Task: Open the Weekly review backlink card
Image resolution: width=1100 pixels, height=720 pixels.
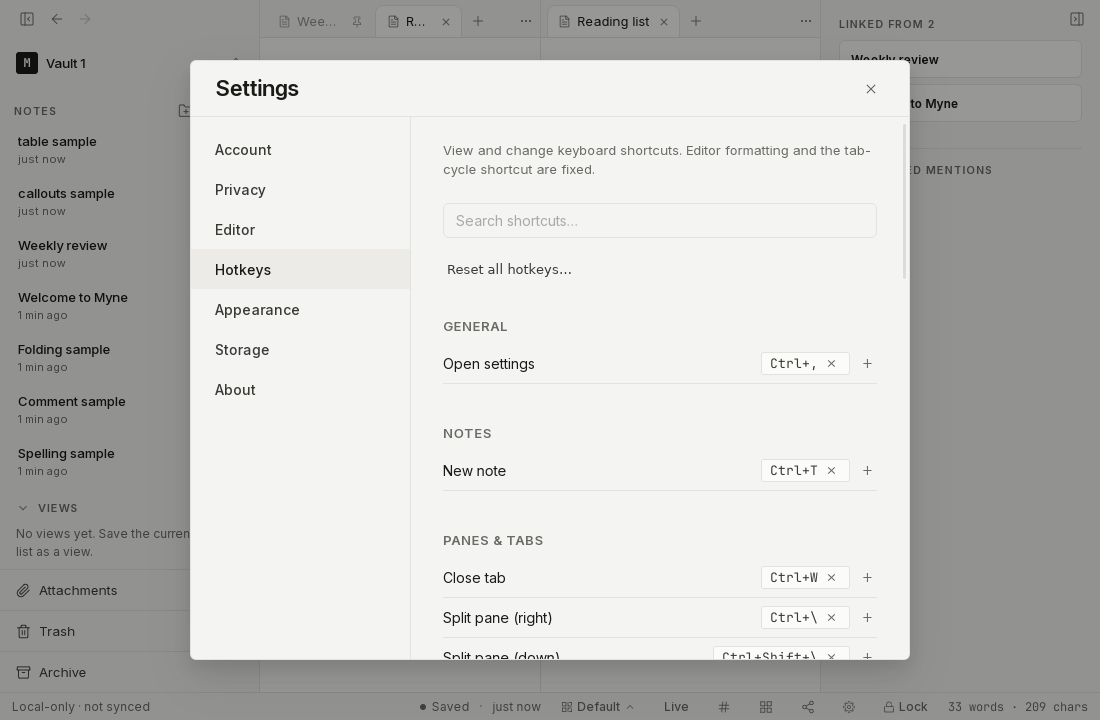Action: [960, 60]
